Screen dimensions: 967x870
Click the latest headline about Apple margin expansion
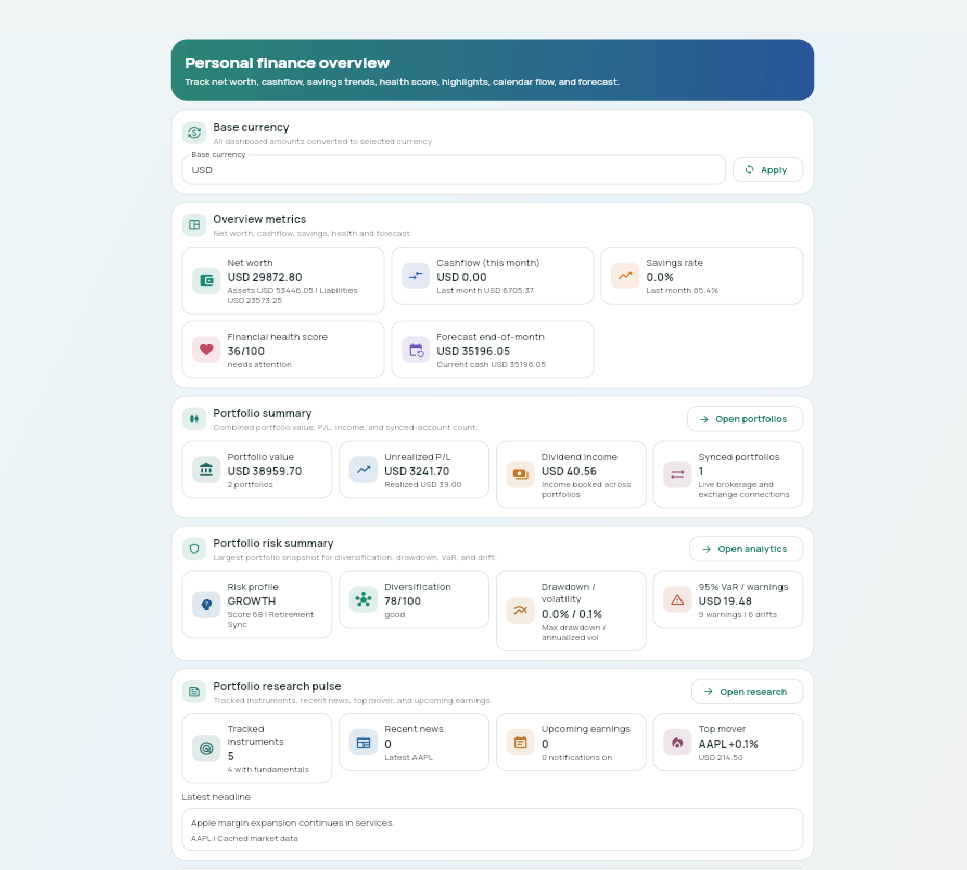point(492,829)
